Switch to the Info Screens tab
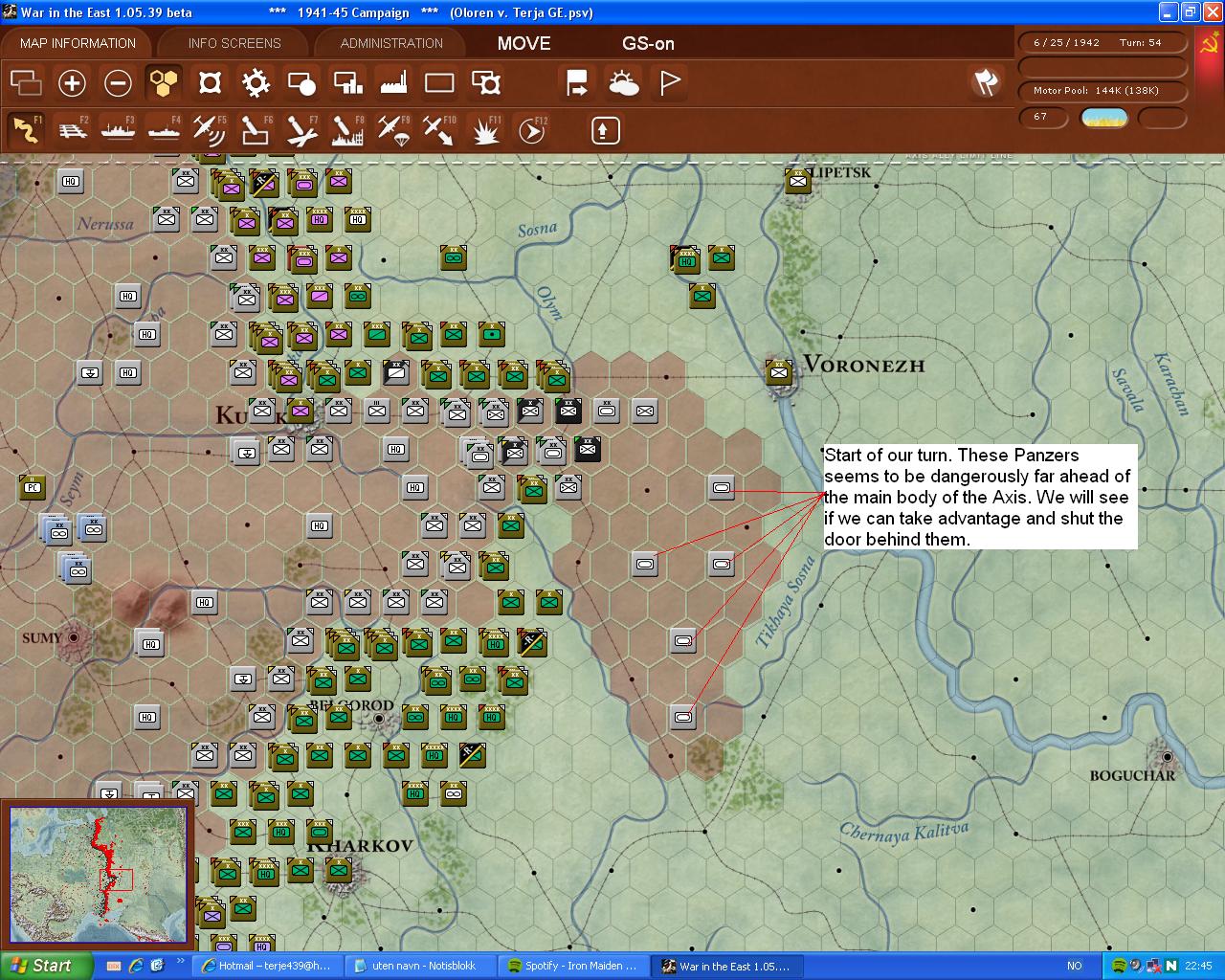1225x980 pixels. tap(234, 43)
